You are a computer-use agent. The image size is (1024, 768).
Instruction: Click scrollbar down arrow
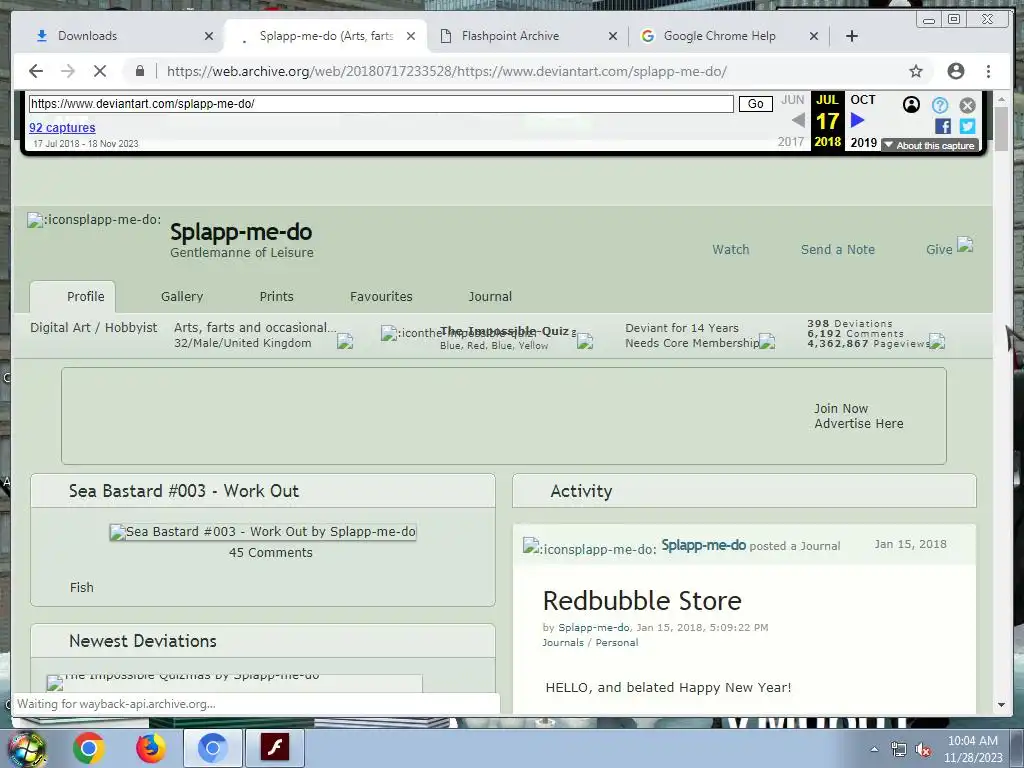1001,705
